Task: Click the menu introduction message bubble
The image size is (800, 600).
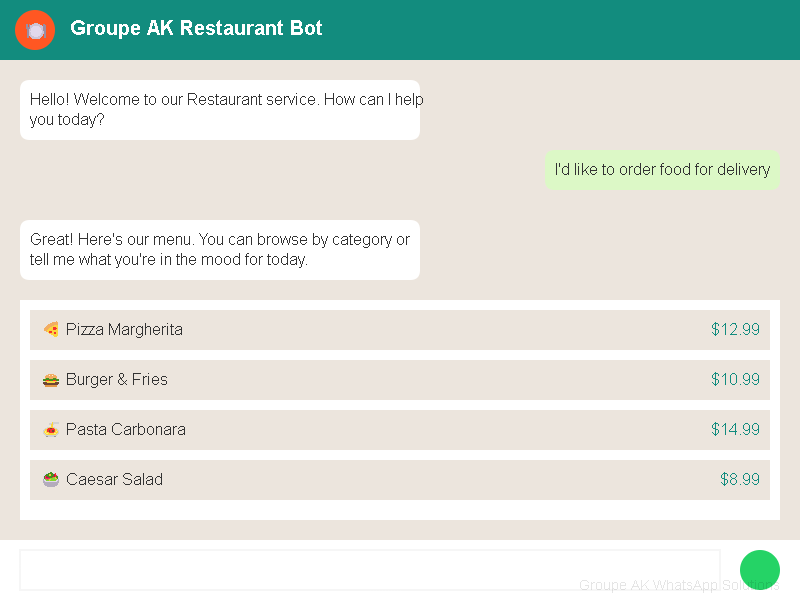Action: coord(220,249)
